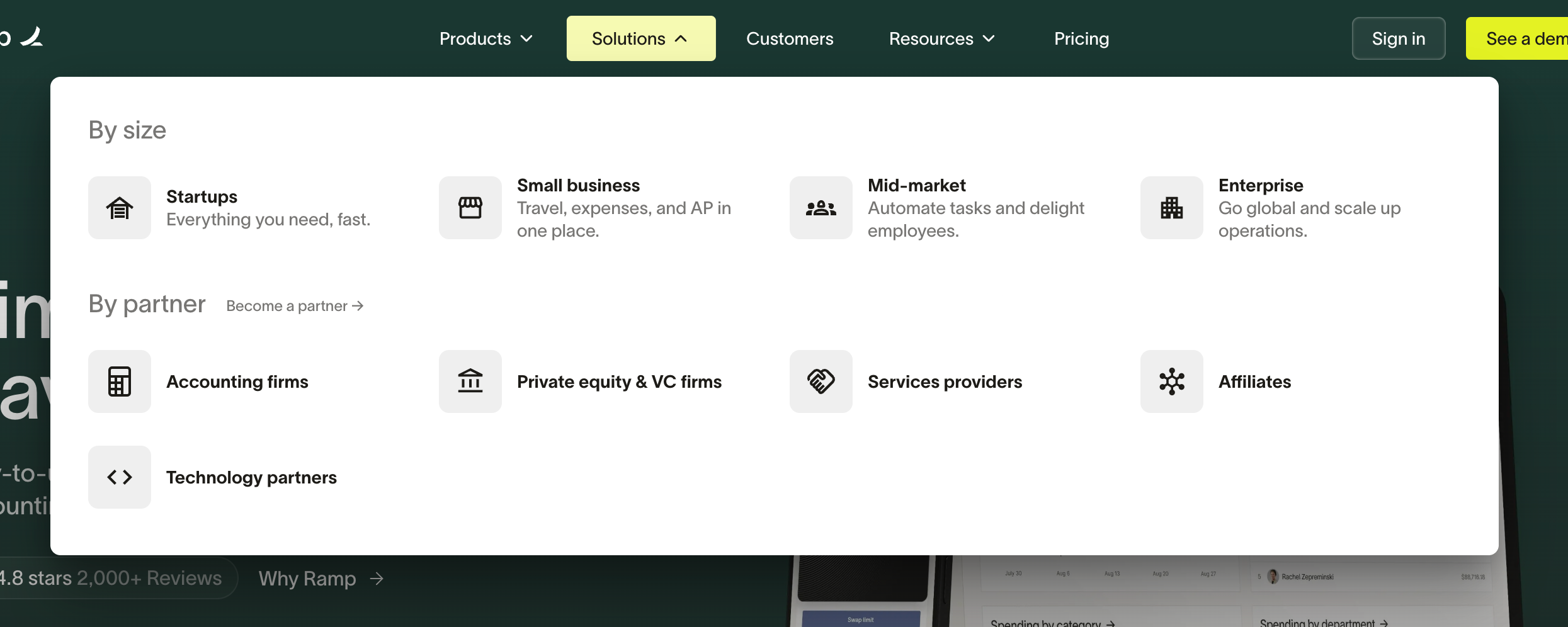1568x627 pixels.
Task: Click the Private equity bank icon
Action: 470,381
